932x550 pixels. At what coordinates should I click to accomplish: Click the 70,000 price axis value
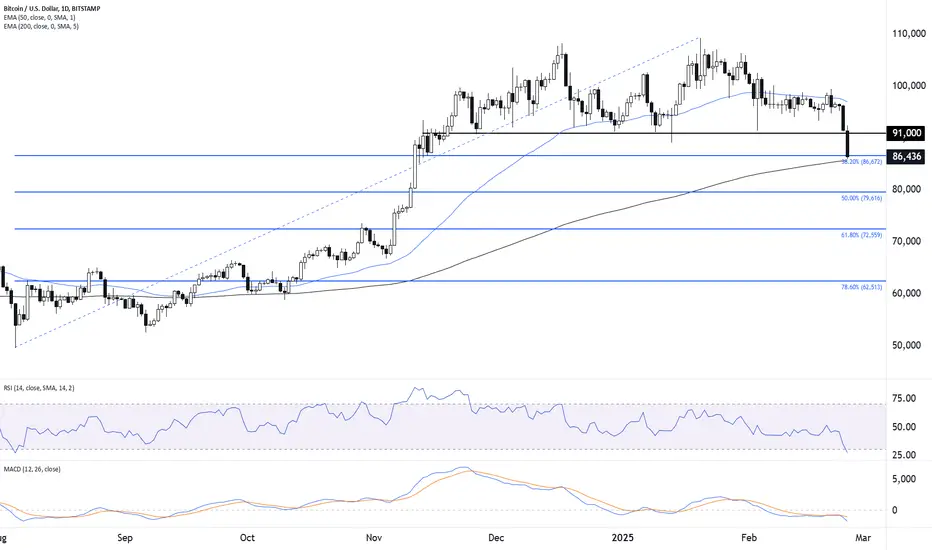[x=906, y=241]
